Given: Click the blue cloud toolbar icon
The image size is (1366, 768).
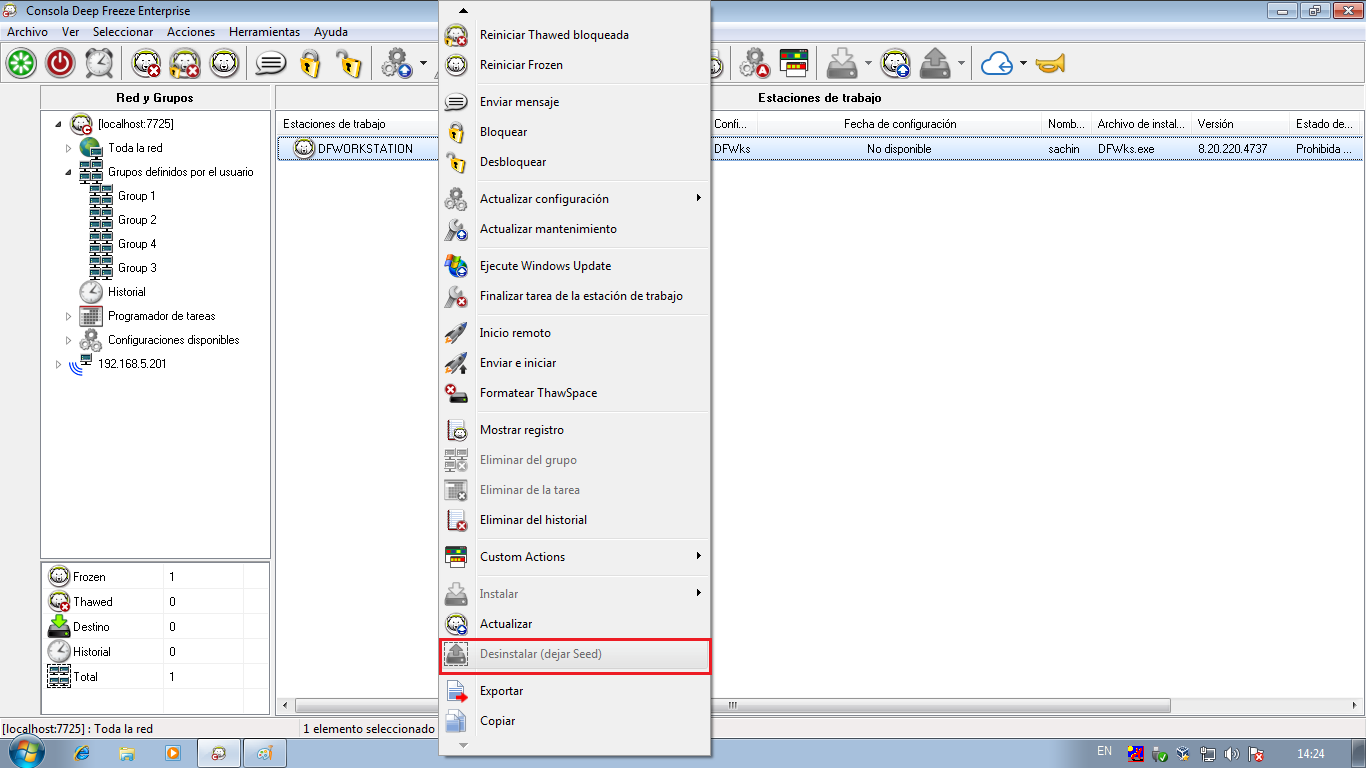Looking at the screenshot, I should [996, 64].
